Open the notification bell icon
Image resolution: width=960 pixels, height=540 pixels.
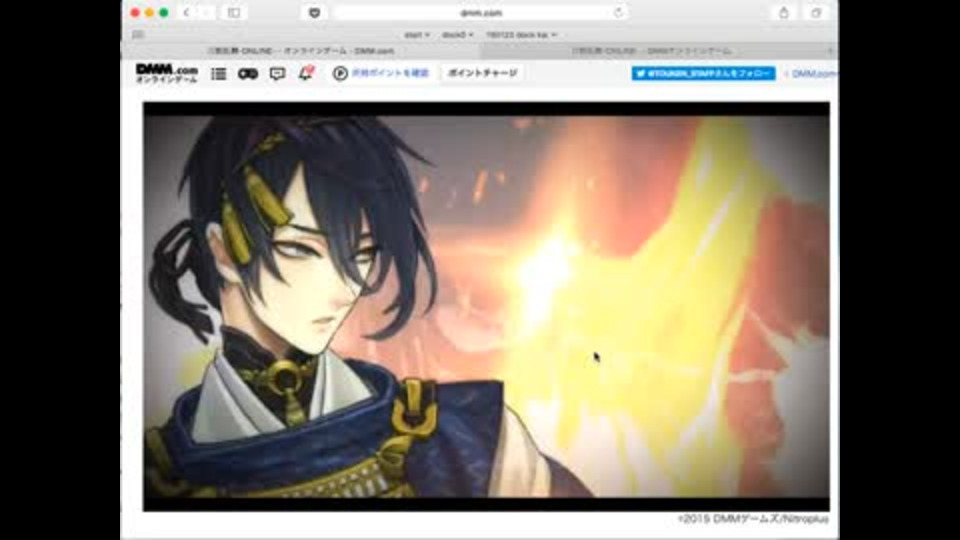pyautogui.click(x=306, y=73)
